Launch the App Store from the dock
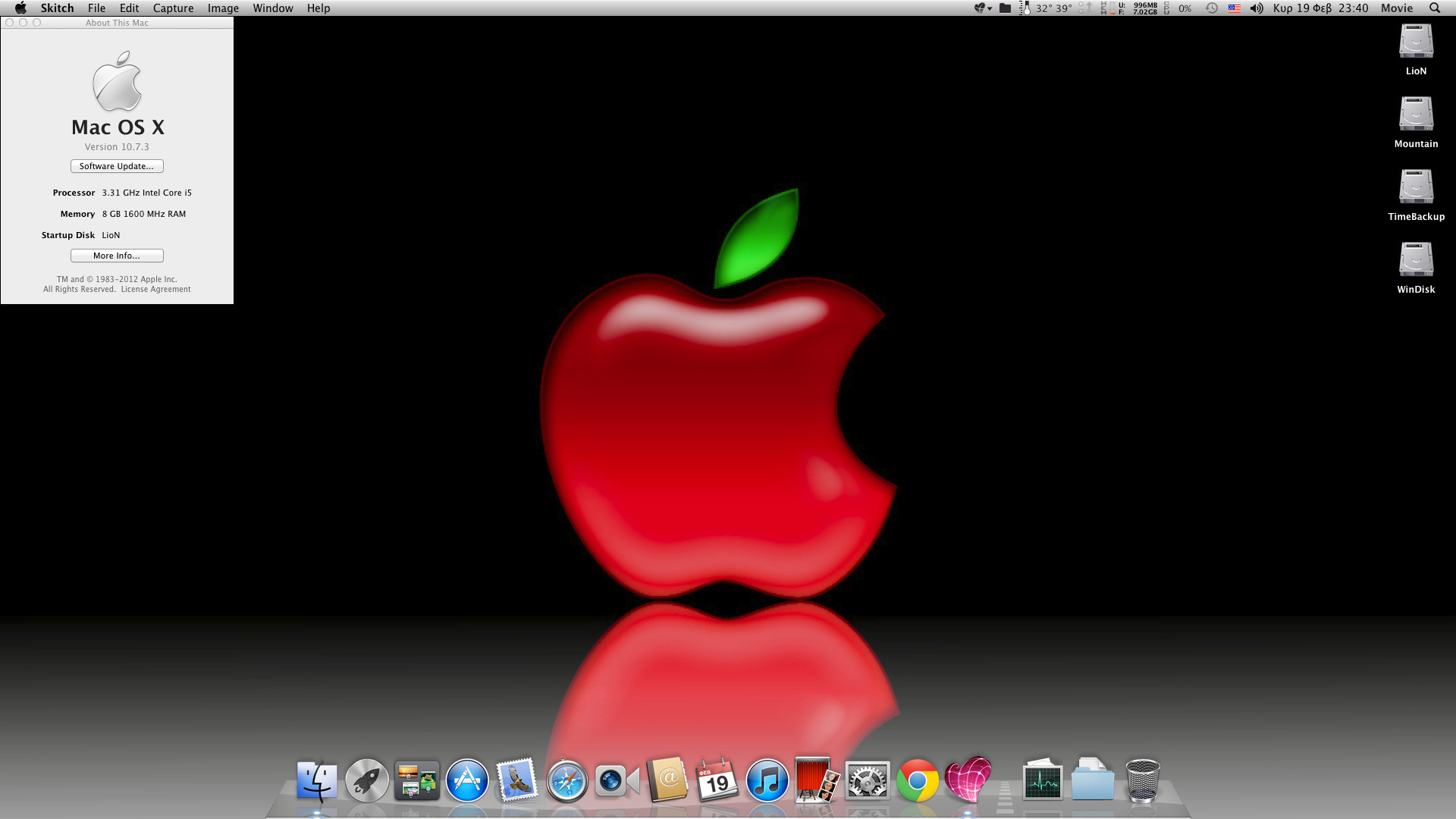1456x819 pixels. coord(467,780)
